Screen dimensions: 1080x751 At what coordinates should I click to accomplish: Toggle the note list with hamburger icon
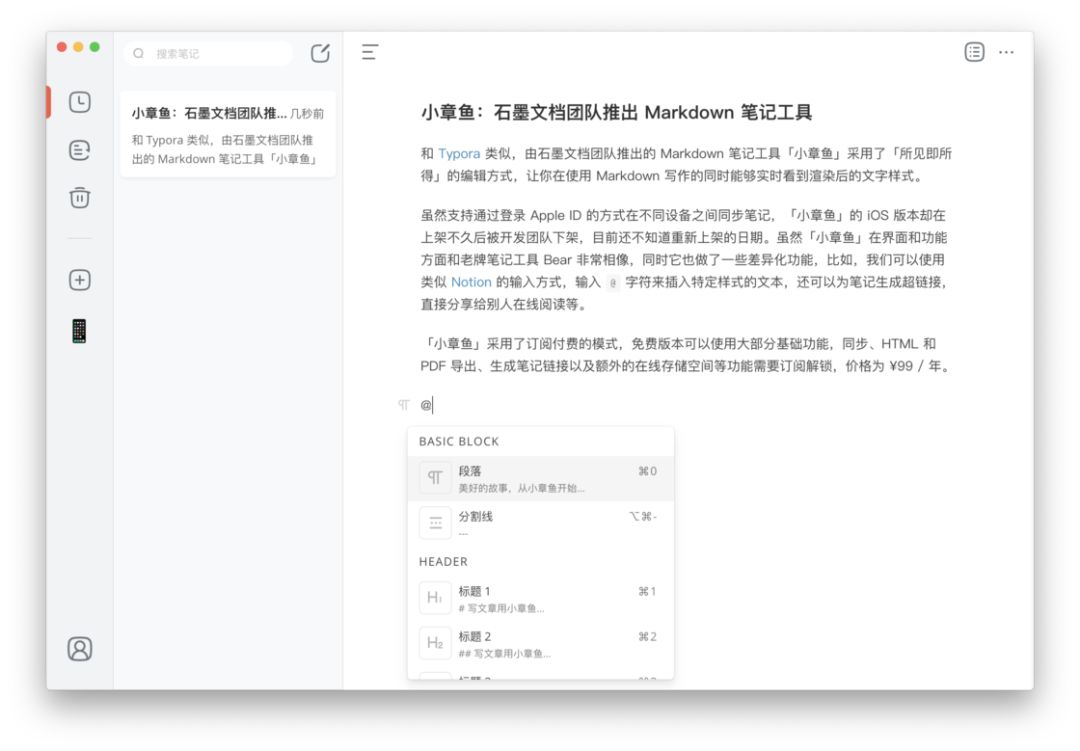[x=370, y=52]
